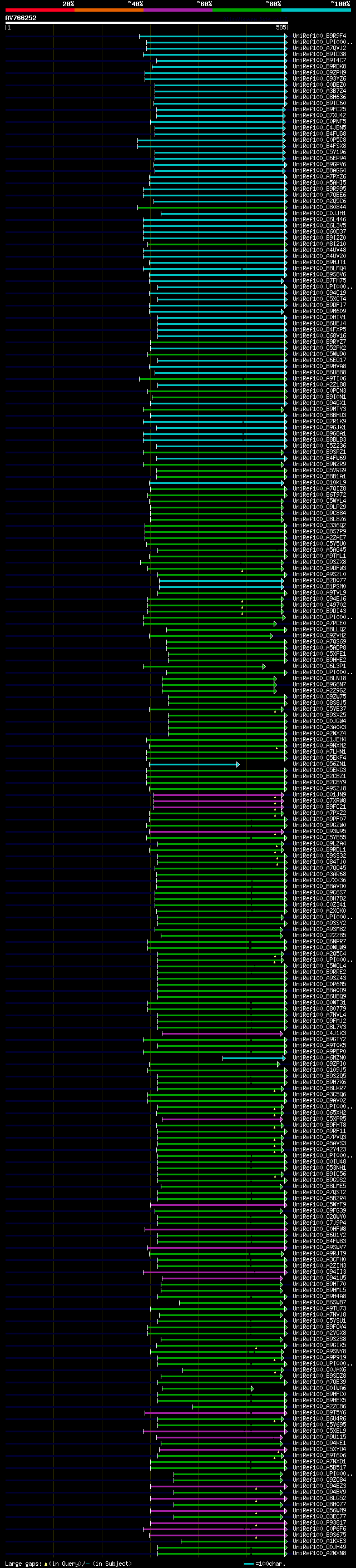Open hit UniRef100_A5AHI5
Image resolution: width=356 pixels, height=1568 pixels.
point(319,182)
